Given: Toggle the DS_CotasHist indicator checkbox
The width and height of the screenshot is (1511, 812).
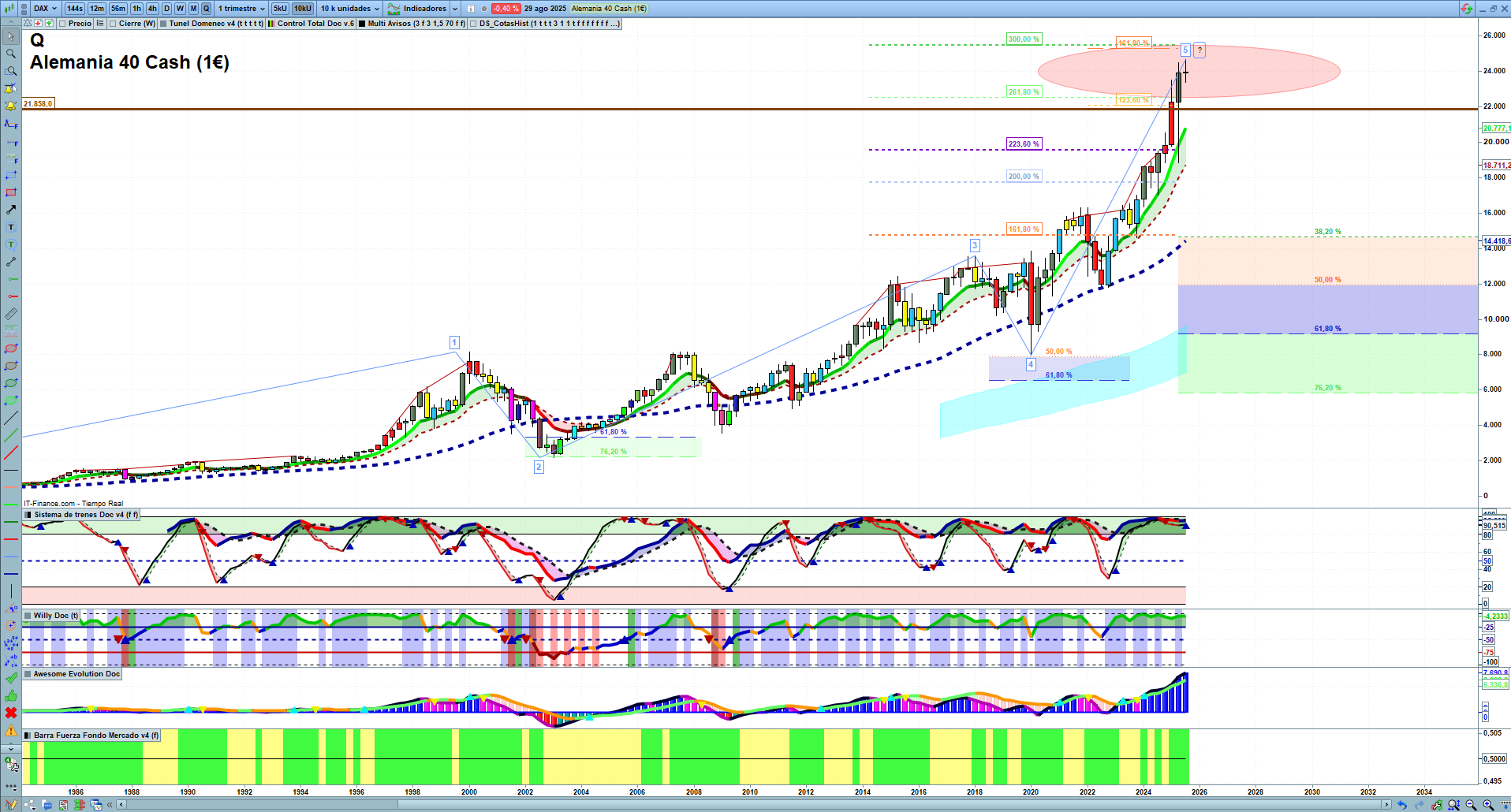Looking at the screenshot, I should (x=473, y=24).
